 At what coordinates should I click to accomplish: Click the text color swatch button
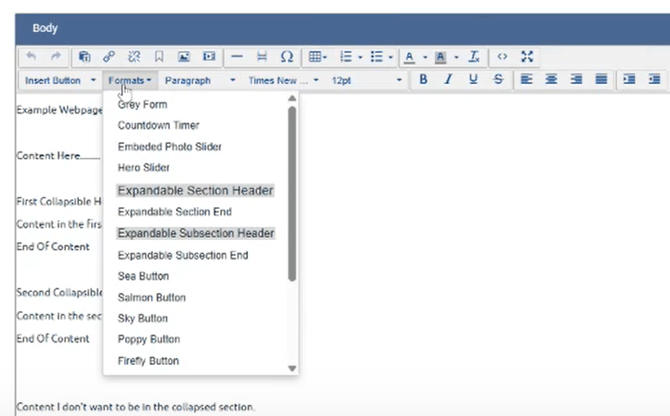410,57
